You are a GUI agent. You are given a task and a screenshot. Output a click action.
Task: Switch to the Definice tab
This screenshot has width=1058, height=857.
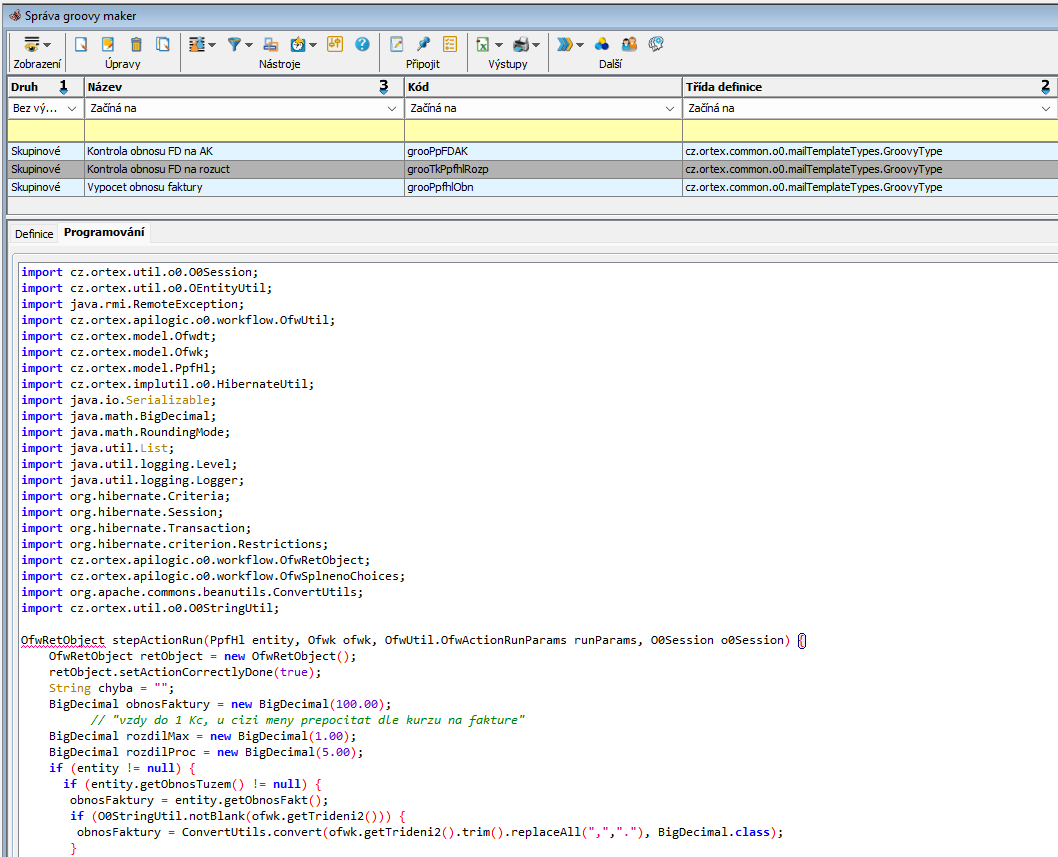(34, 233)
